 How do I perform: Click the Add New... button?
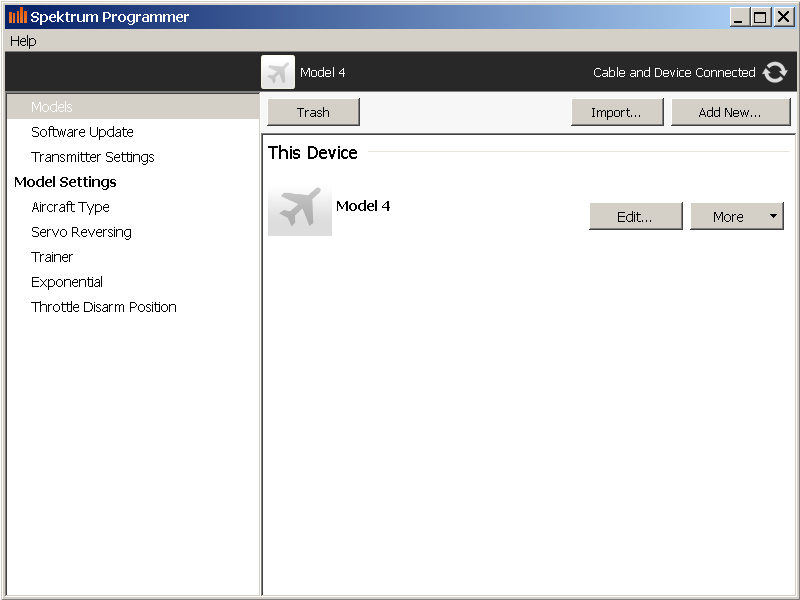click(x=731, y=112)
